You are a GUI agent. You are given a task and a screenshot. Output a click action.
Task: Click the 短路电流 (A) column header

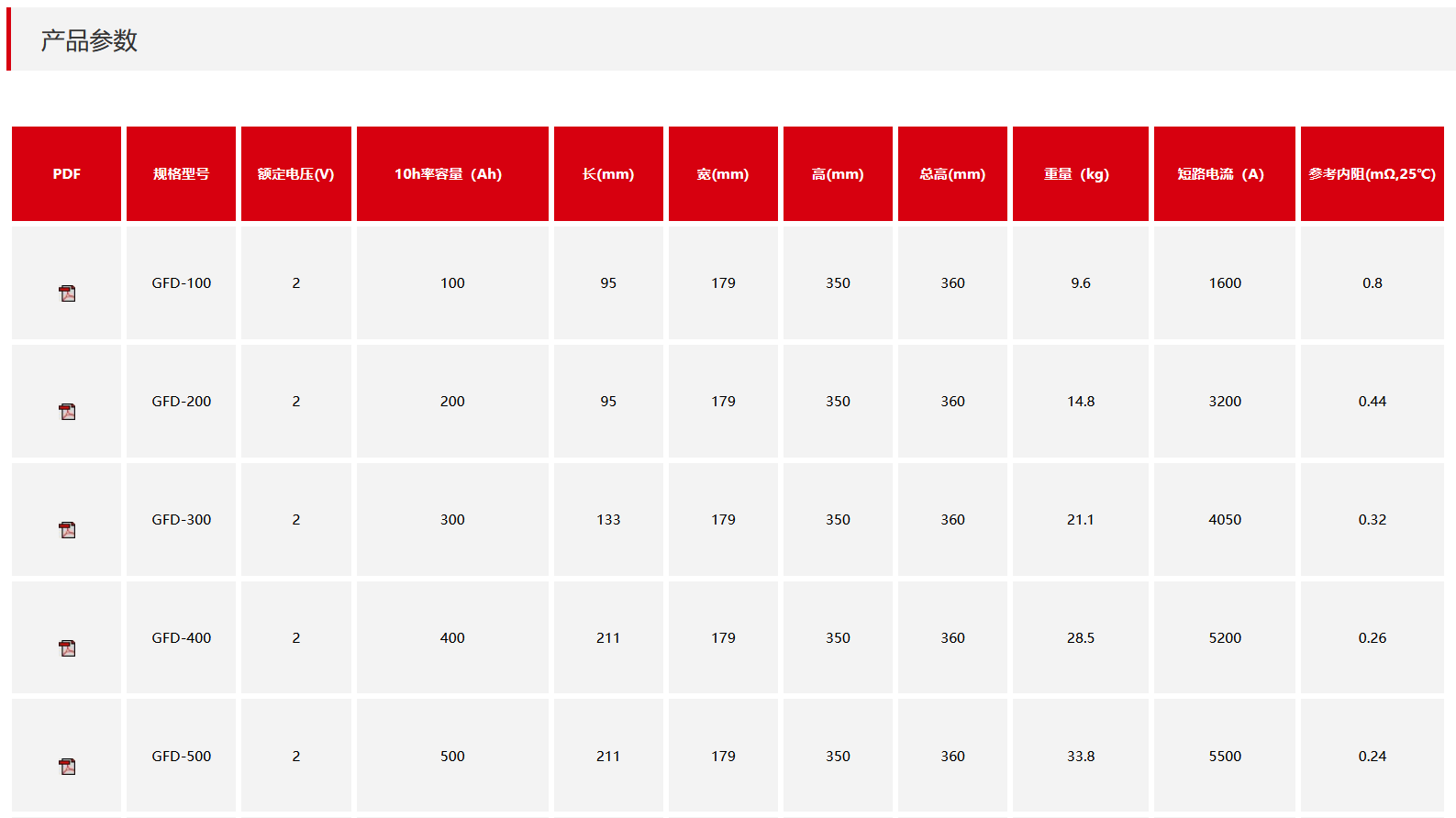(1221, 174)
